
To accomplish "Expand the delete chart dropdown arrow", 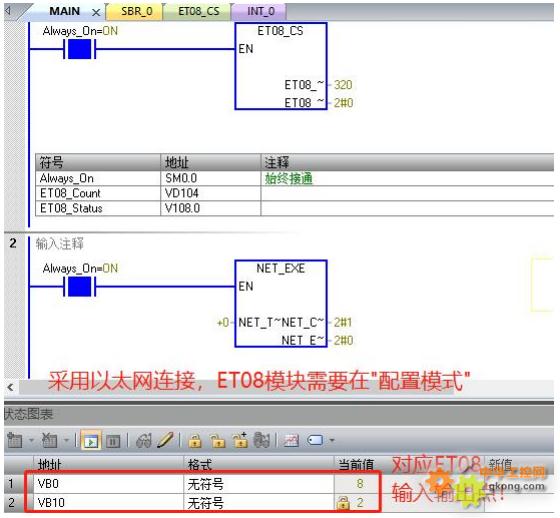I will [66, 440].
